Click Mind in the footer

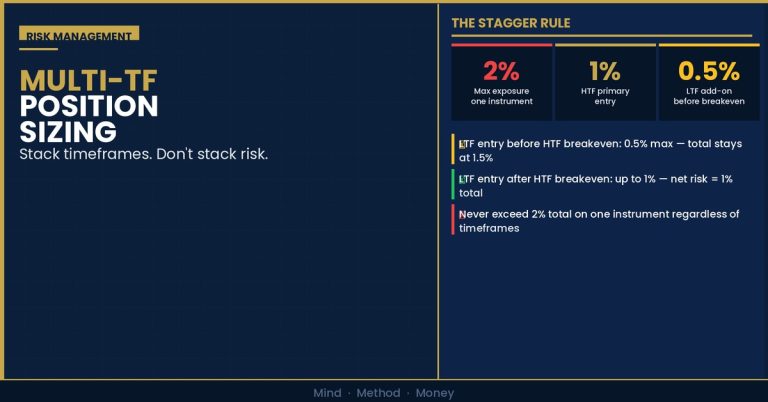pyautogui.click(x=327, y=393)
